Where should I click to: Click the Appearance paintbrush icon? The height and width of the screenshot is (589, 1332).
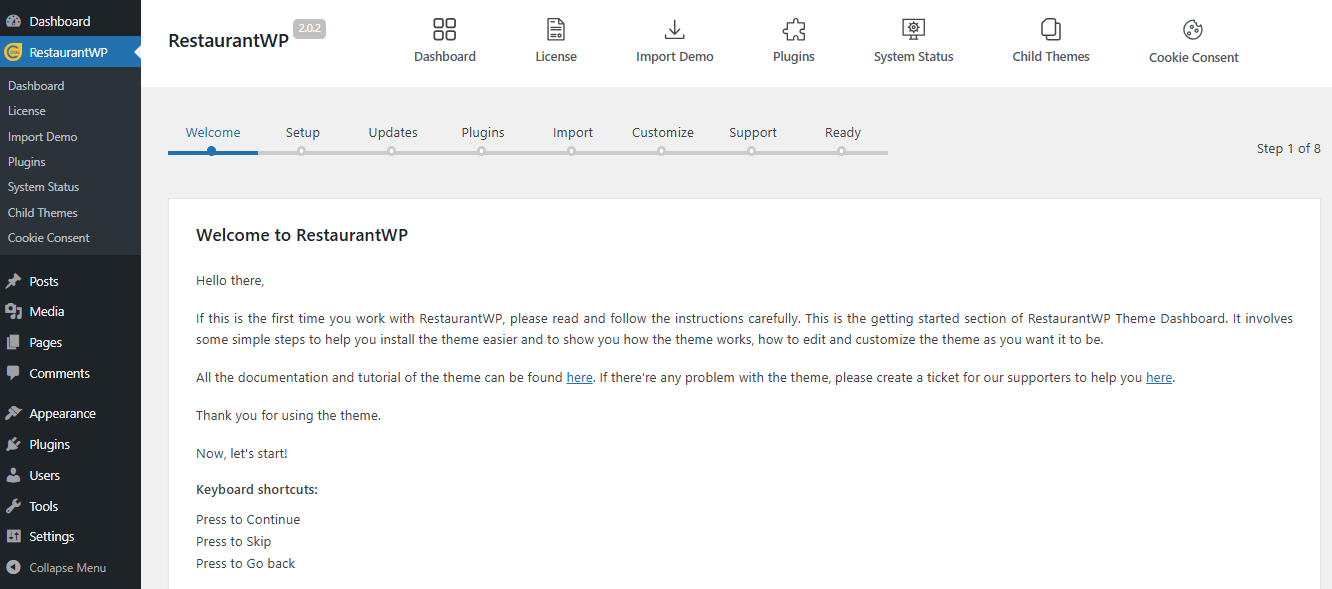[x=14, y=413]
